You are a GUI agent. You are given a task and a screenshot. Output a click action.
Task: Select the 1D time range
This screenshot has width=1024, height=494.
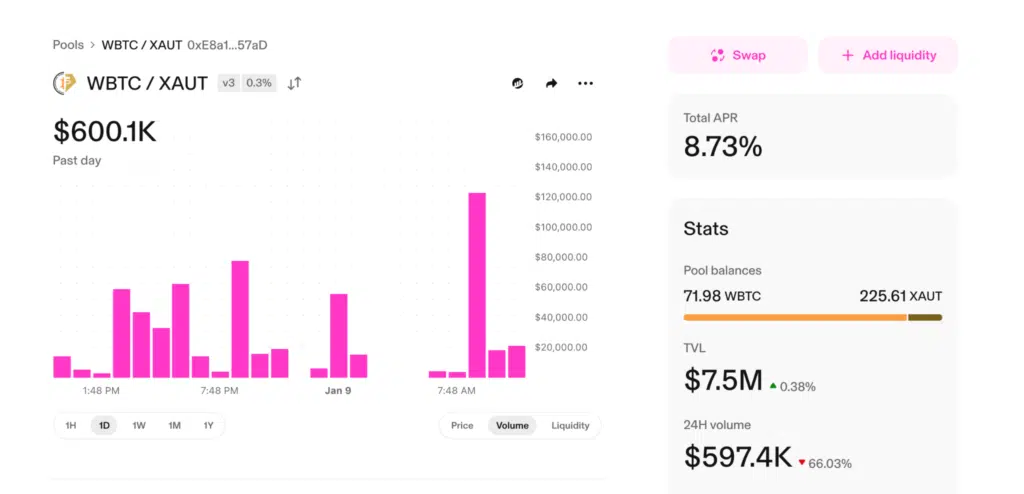click(104, 425)
